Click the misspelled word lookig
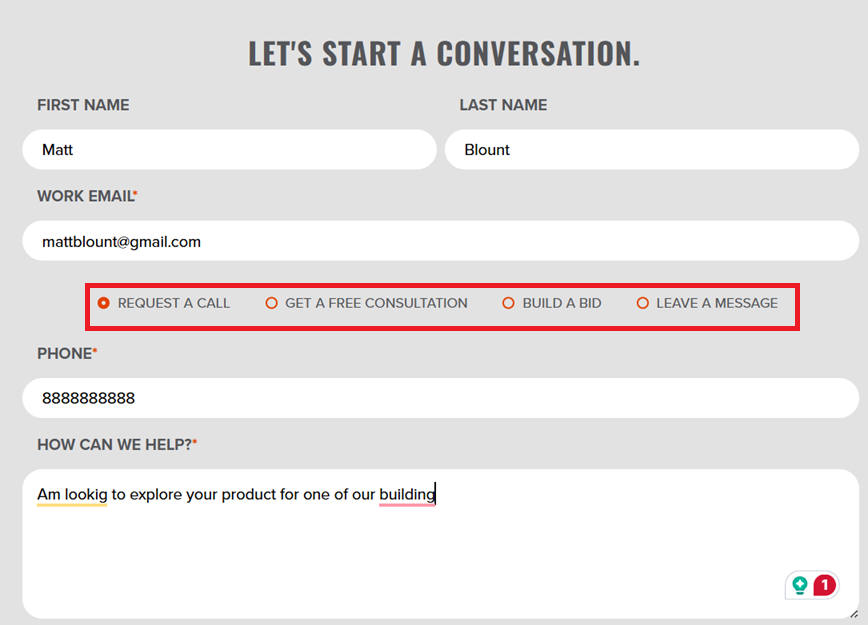 pyautogui.click(x=86, y=494)
